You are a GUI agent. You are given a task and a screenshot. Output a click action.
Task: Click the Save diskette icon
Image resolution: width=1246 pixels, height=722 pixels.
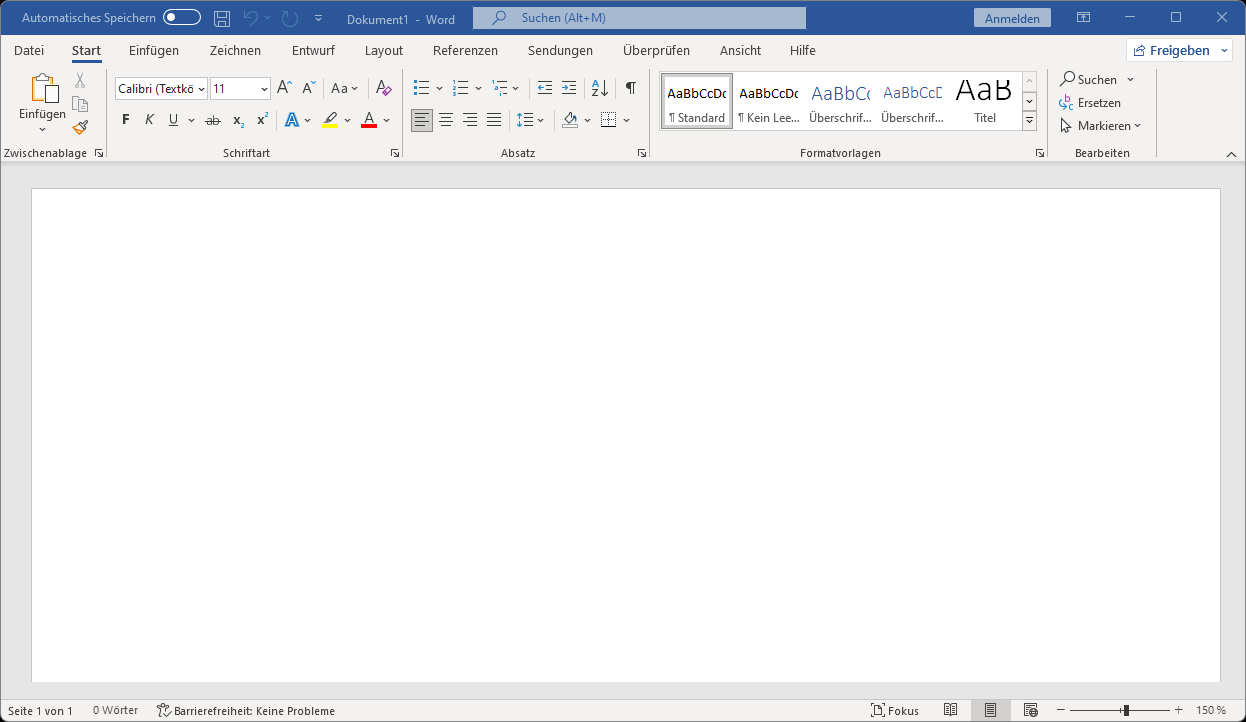point(222,18)
